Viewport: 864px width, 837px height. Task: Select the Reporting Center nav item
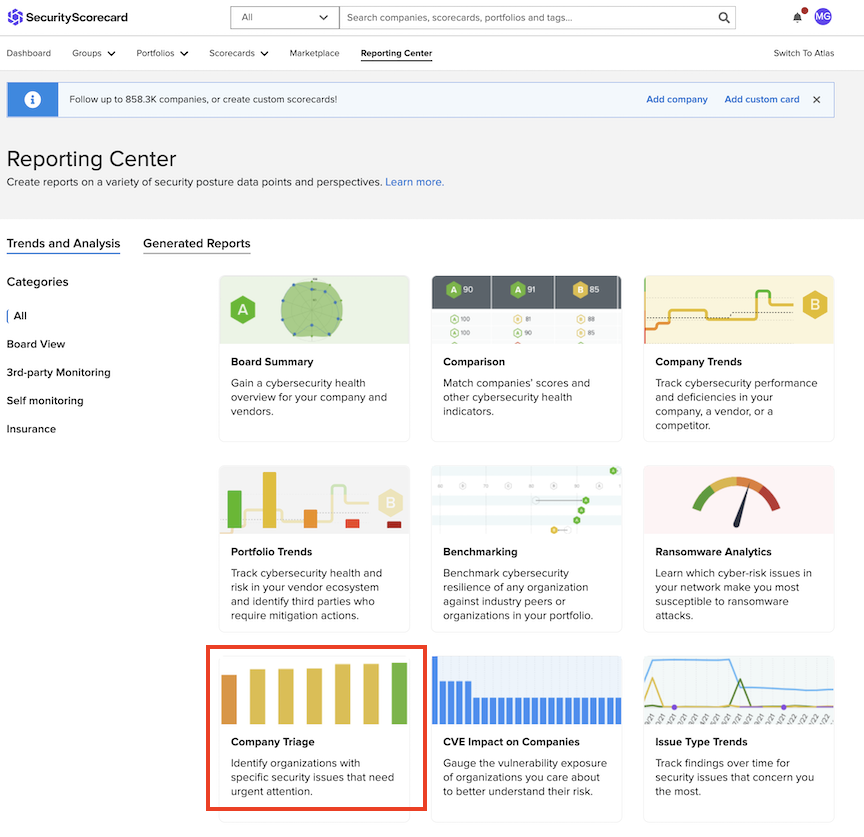coord(396,53)
